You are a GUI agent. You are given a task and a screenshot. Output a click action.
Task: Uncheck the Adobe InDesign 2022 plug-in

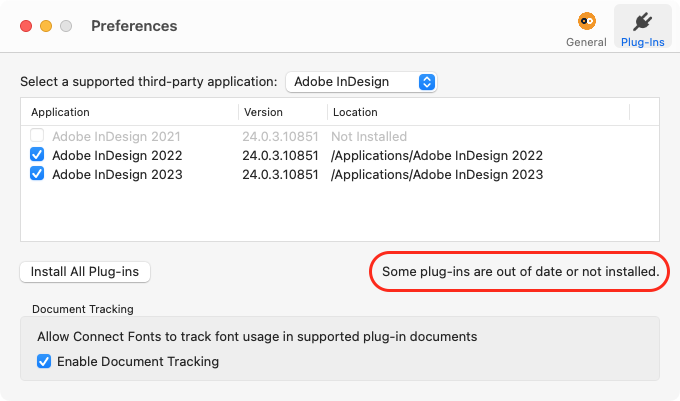pyautogui.click(x=37, y=155)
